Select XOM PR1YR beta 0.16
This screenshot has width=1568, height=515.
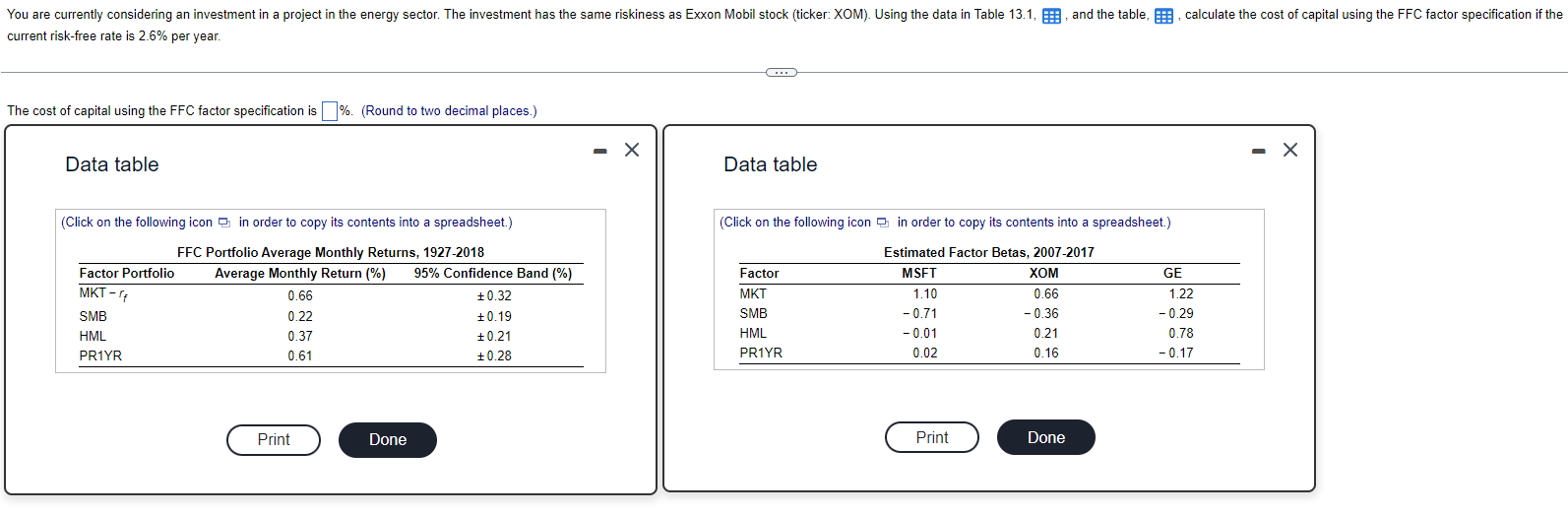(x=1046, y=353)
